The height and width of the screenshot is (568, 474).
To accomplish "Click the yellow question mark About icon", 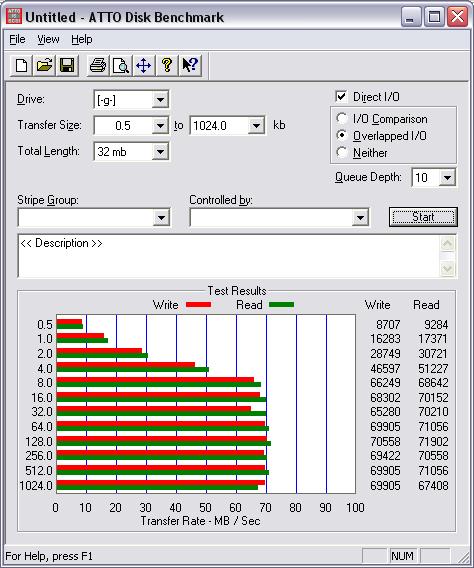I will point(167,66).
